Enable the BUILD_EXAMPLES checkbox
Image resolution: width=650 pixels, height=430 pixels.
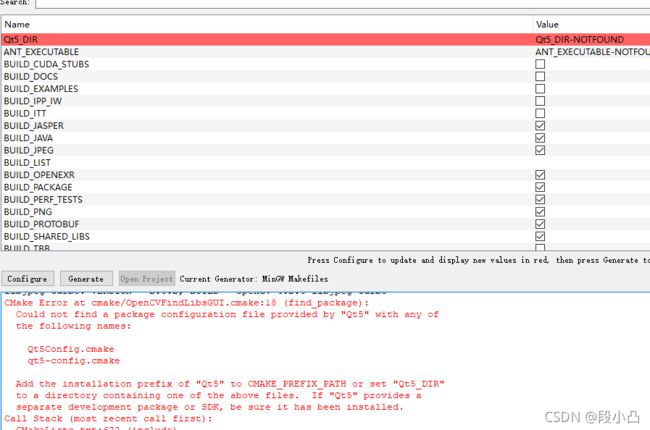tap(540, 89)
